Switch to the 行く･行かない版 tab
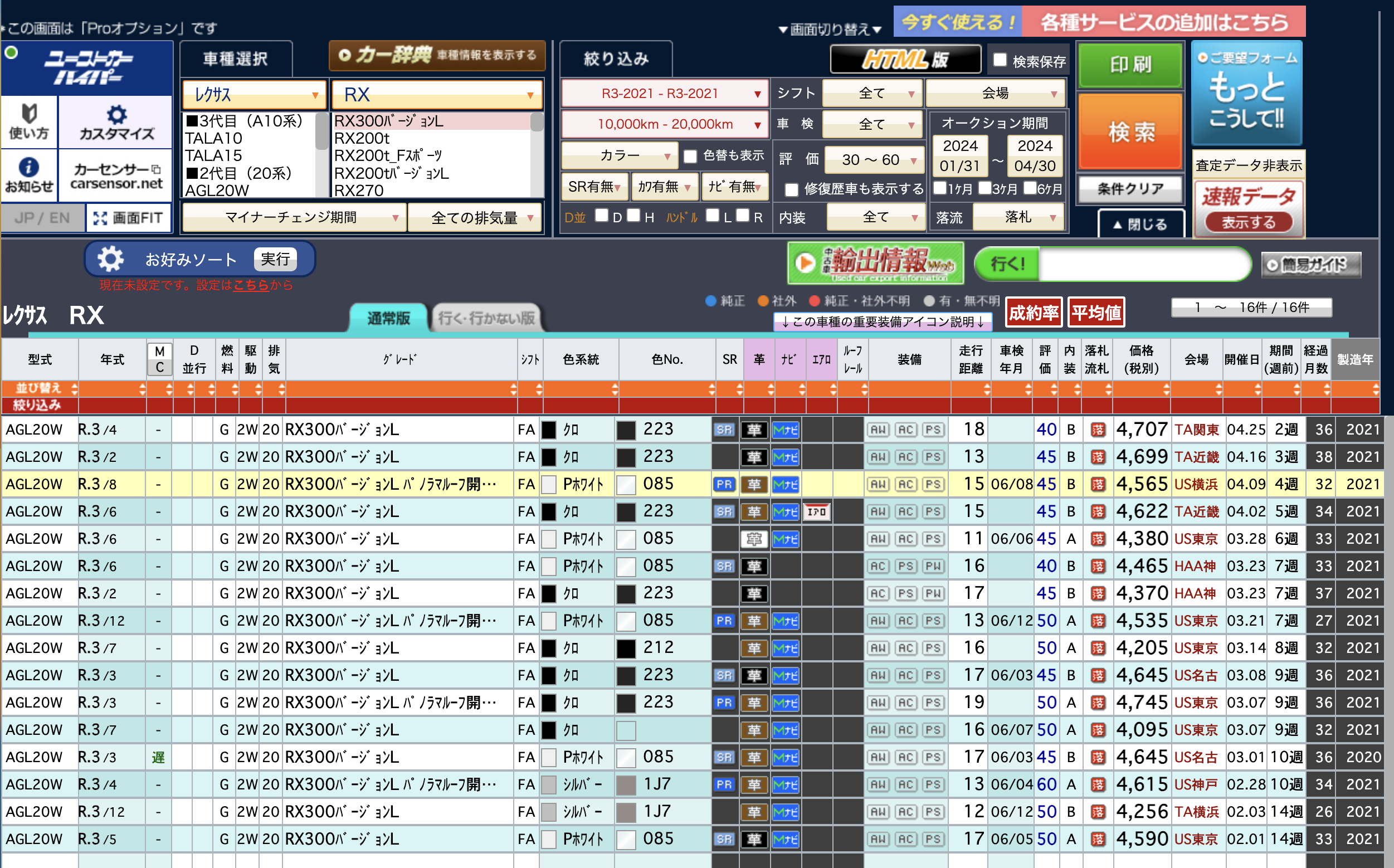This screenshot has height=868, width=1394. (x=486, y=318)
